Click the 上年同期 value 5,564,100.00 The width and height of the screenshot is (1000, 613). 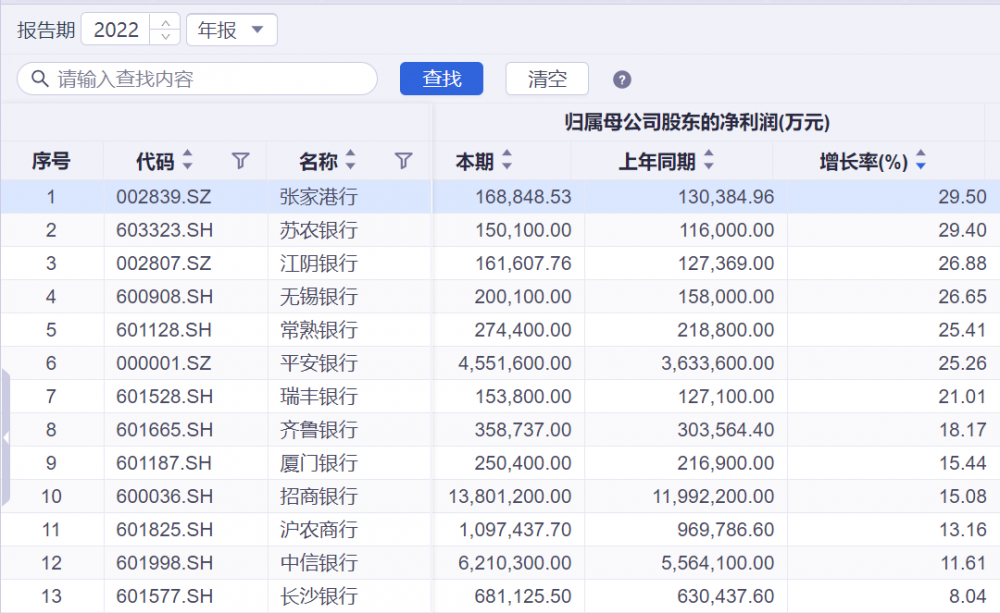click(x=717, y=563)
